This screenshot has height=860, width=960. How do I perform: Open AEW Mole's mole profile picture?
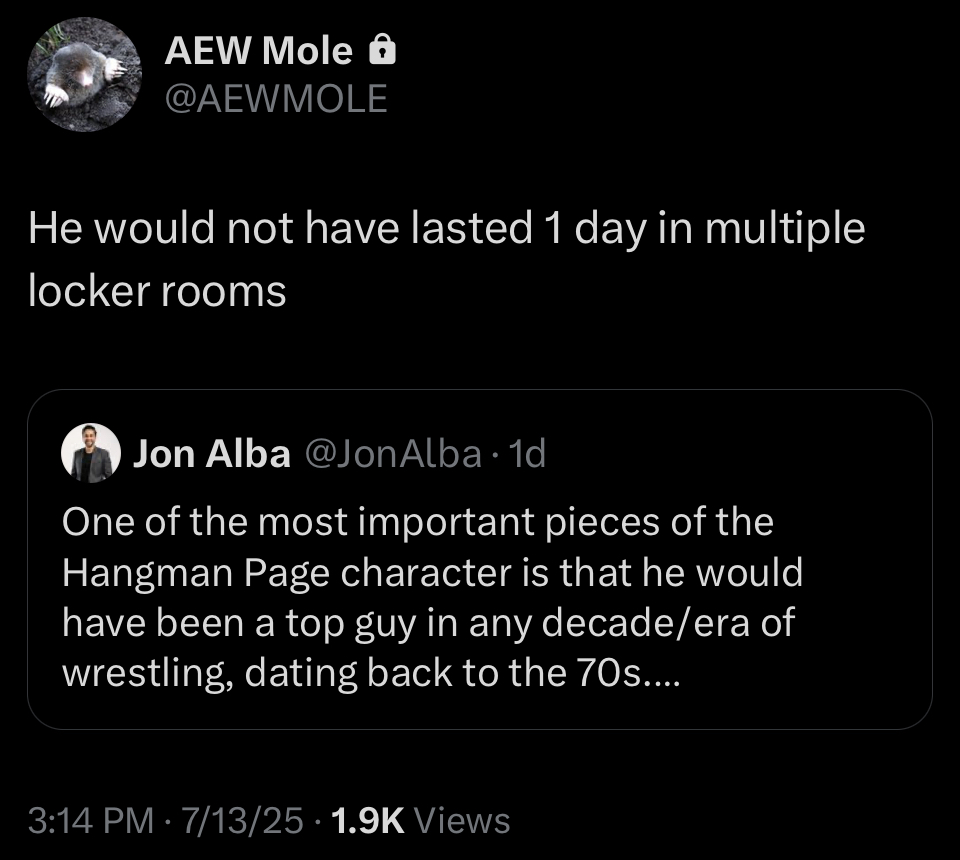84,76
